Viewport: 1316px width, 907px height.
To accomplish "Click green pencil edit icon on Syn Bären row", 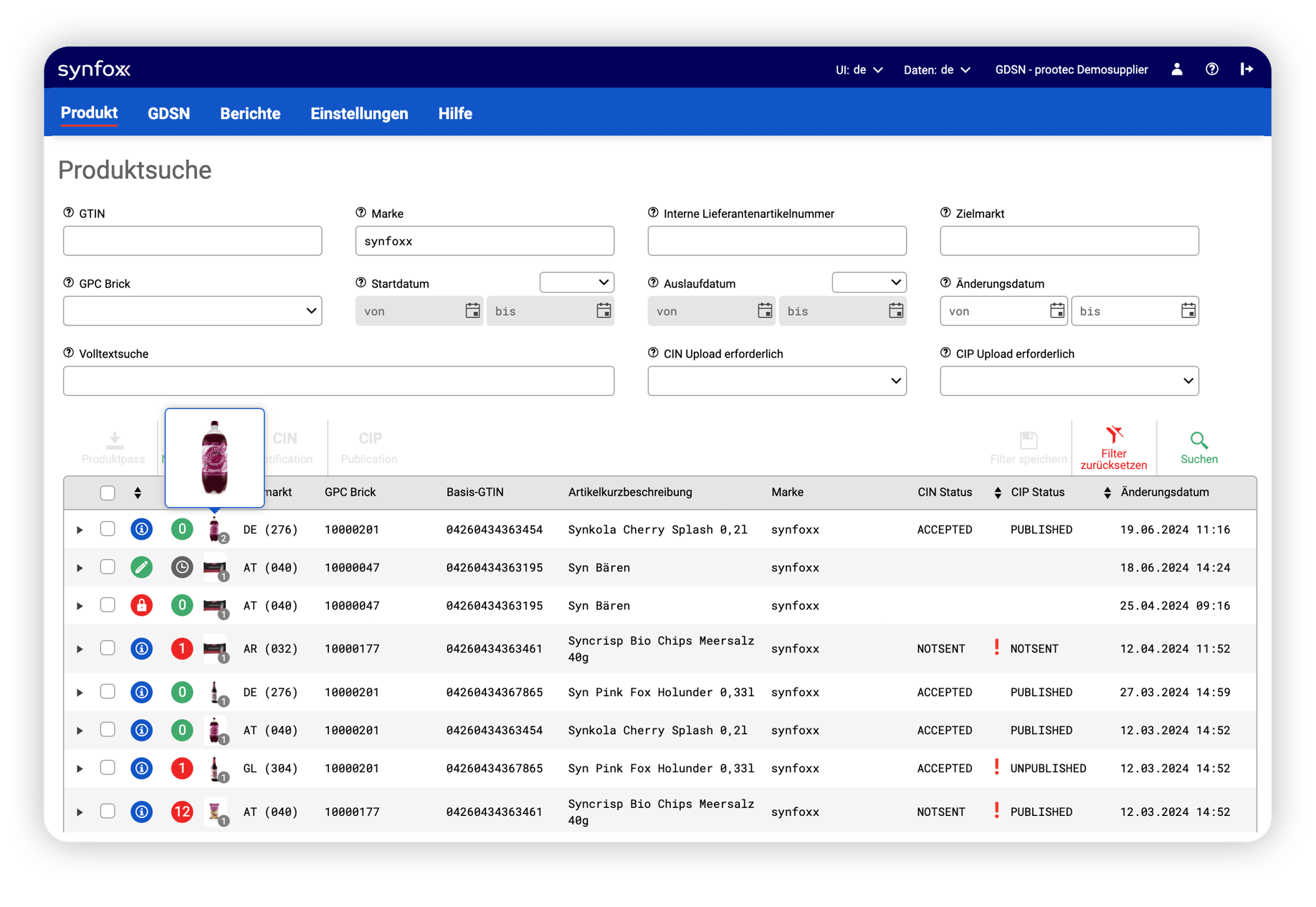I will pos(142,568).
